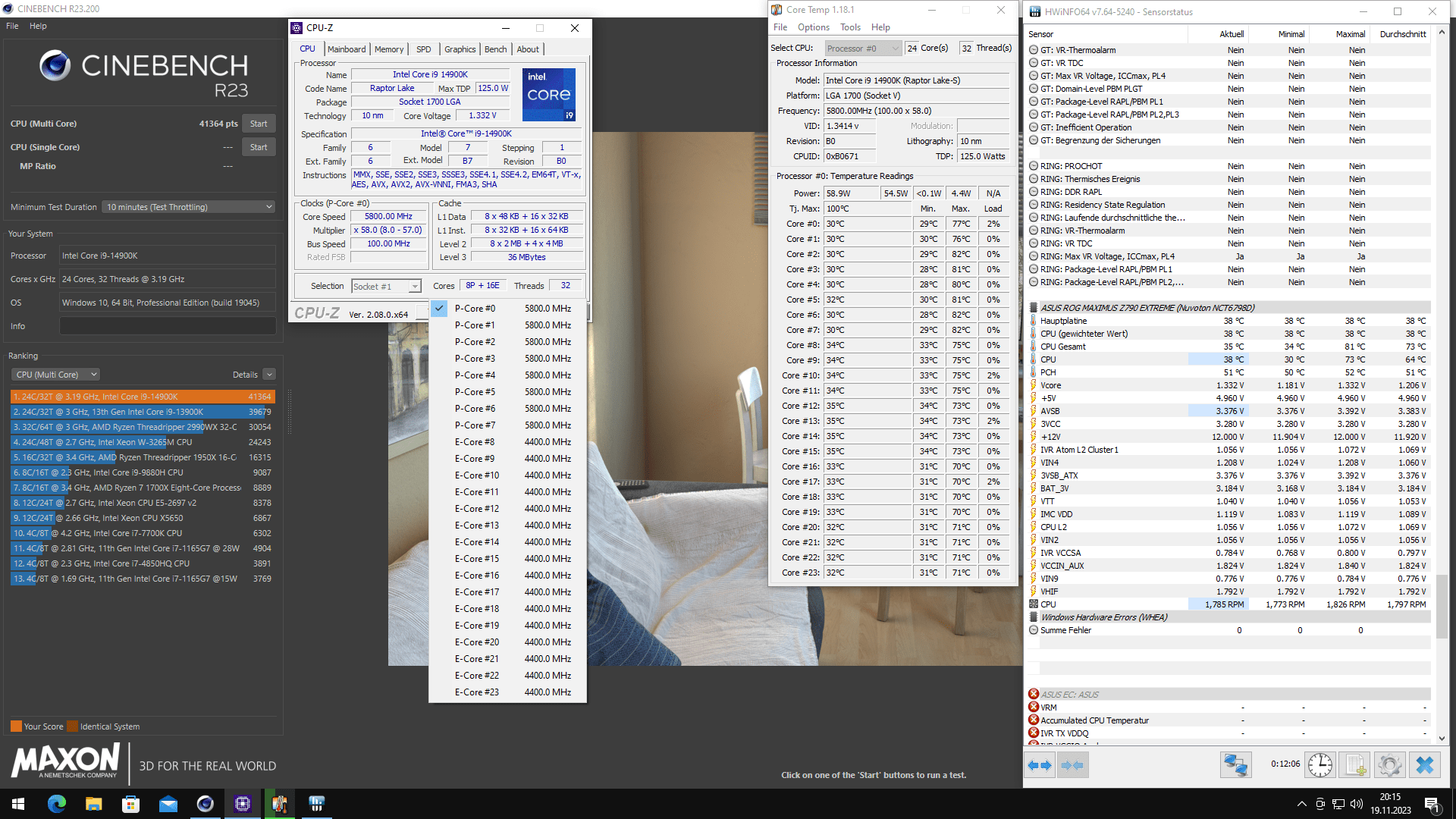This screenshot has height=819, width=1456.
Task: Expand ASUS EC: ASUS sensor group
Action: (1033, 694)
